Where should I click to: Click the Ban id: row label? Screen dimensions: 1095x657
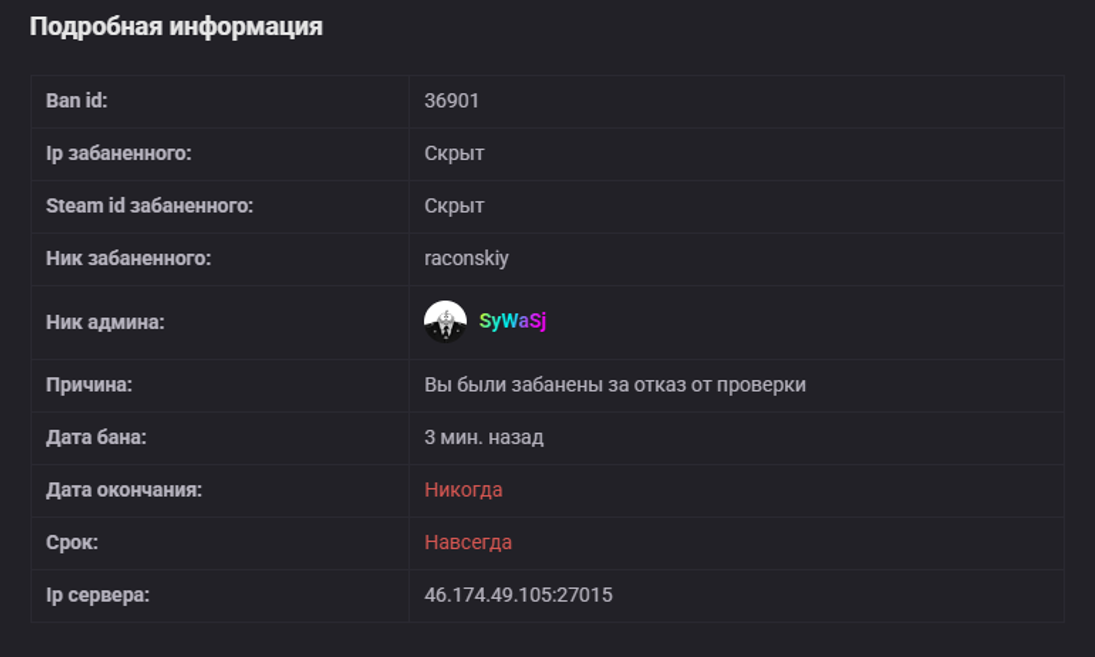coord(76,101)
